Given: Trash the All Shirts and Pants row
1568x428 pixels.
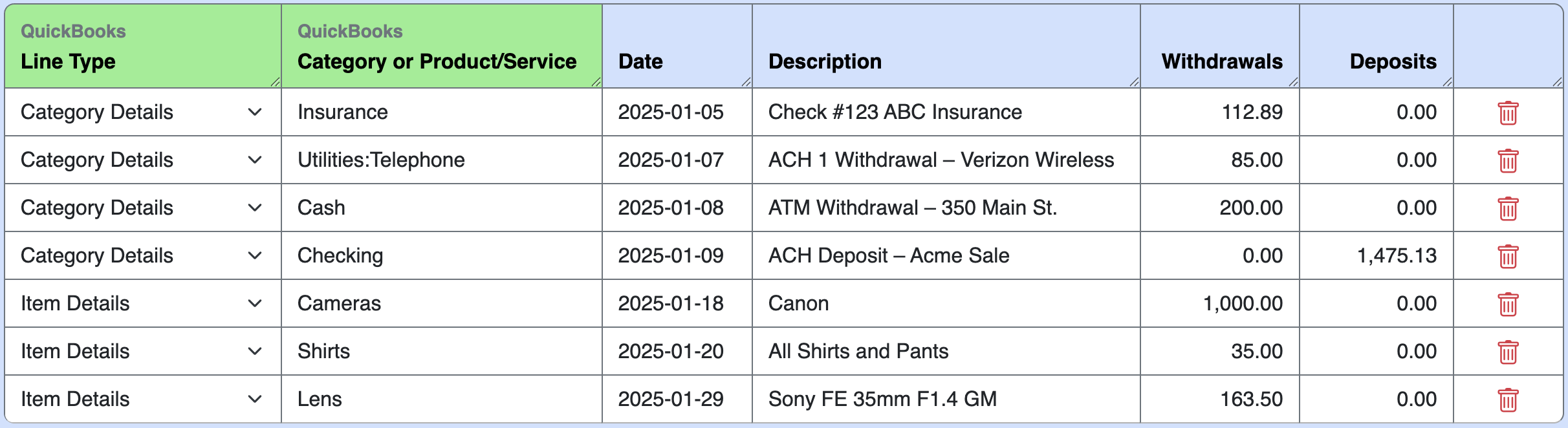Looking at the screenshot, I should [1508, 352].
